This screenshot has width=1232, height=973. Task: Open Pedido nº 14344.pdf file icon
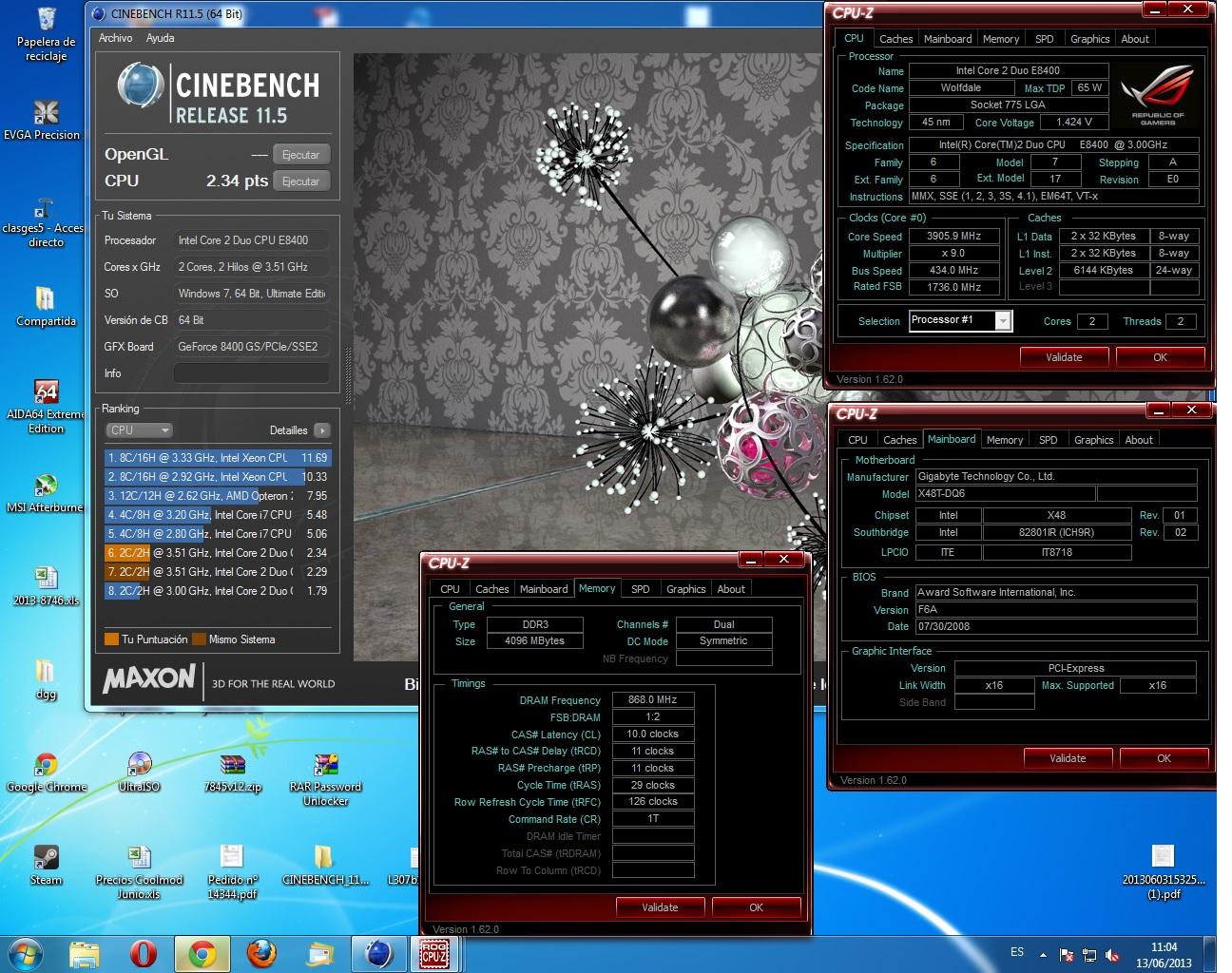point(232,872)
